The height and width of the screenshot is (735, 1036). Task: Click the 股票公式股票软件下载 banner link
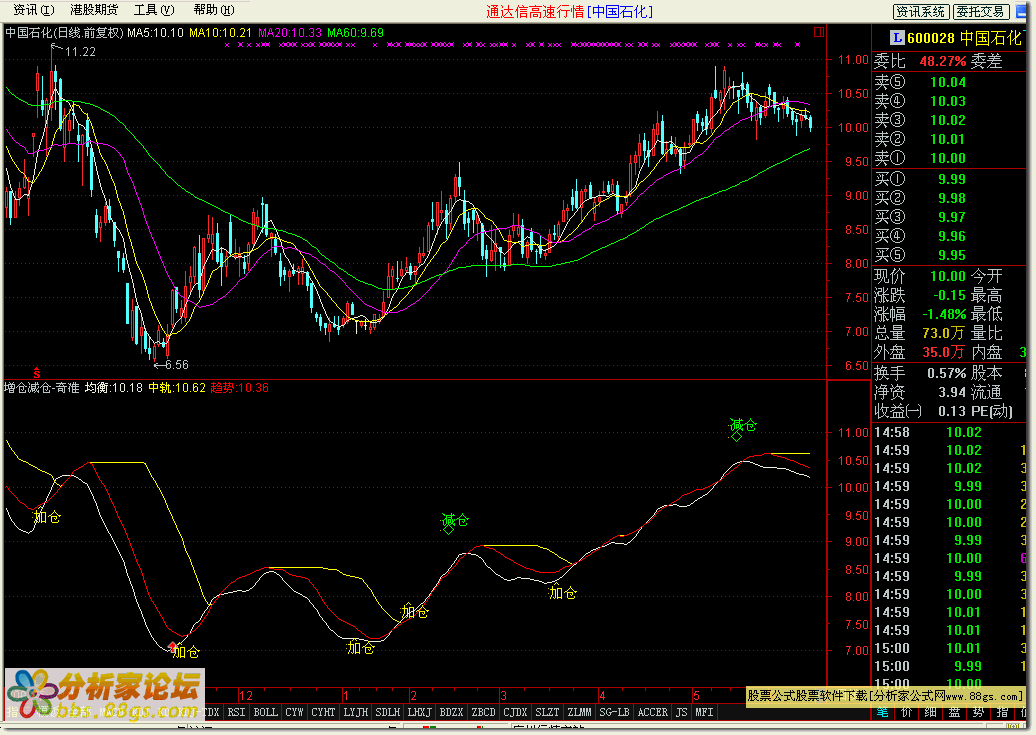[885, 696]
